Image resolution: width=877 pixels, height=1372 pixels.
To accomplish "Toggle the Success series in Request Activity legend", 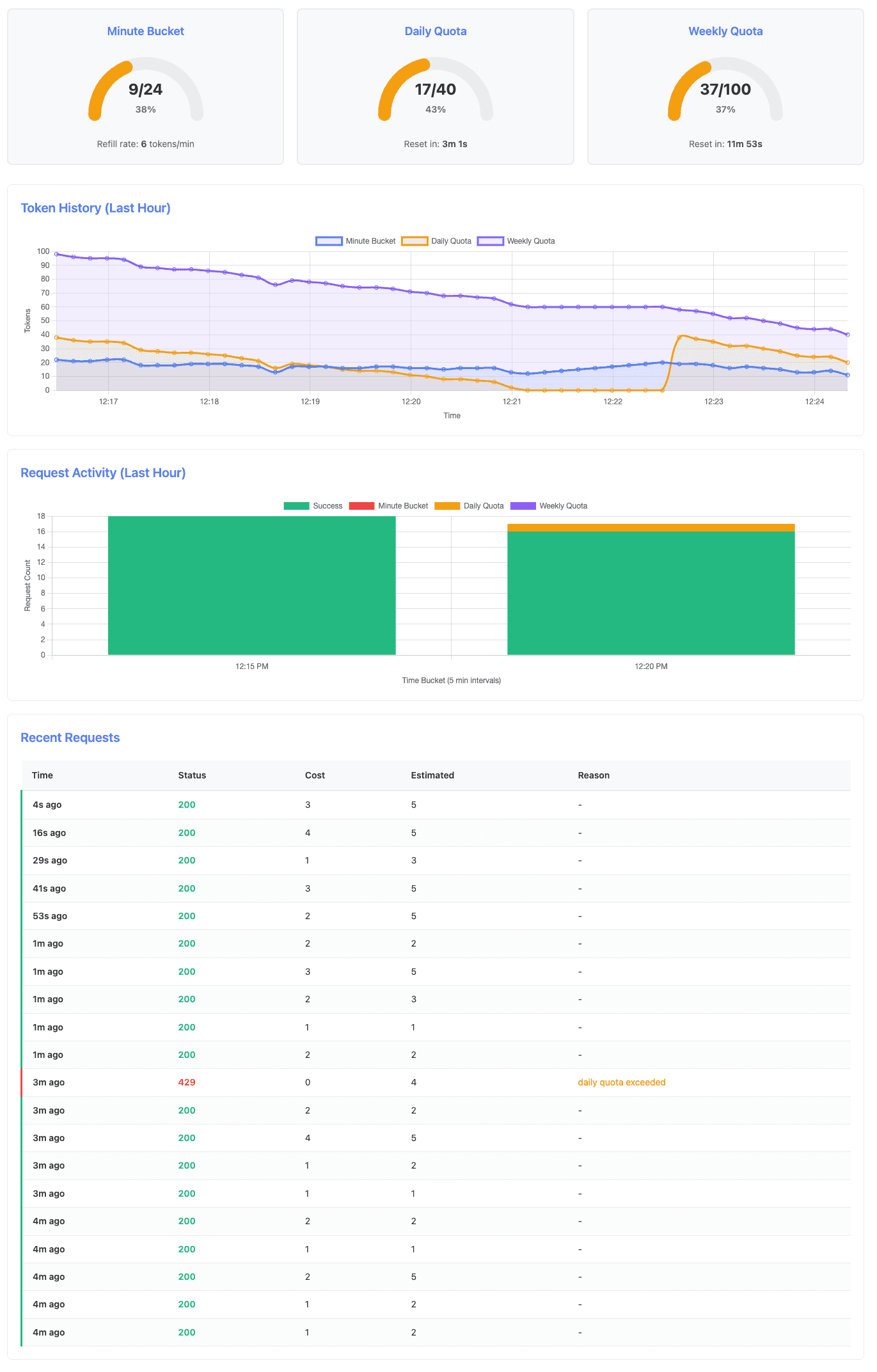I will click(313, 506).
